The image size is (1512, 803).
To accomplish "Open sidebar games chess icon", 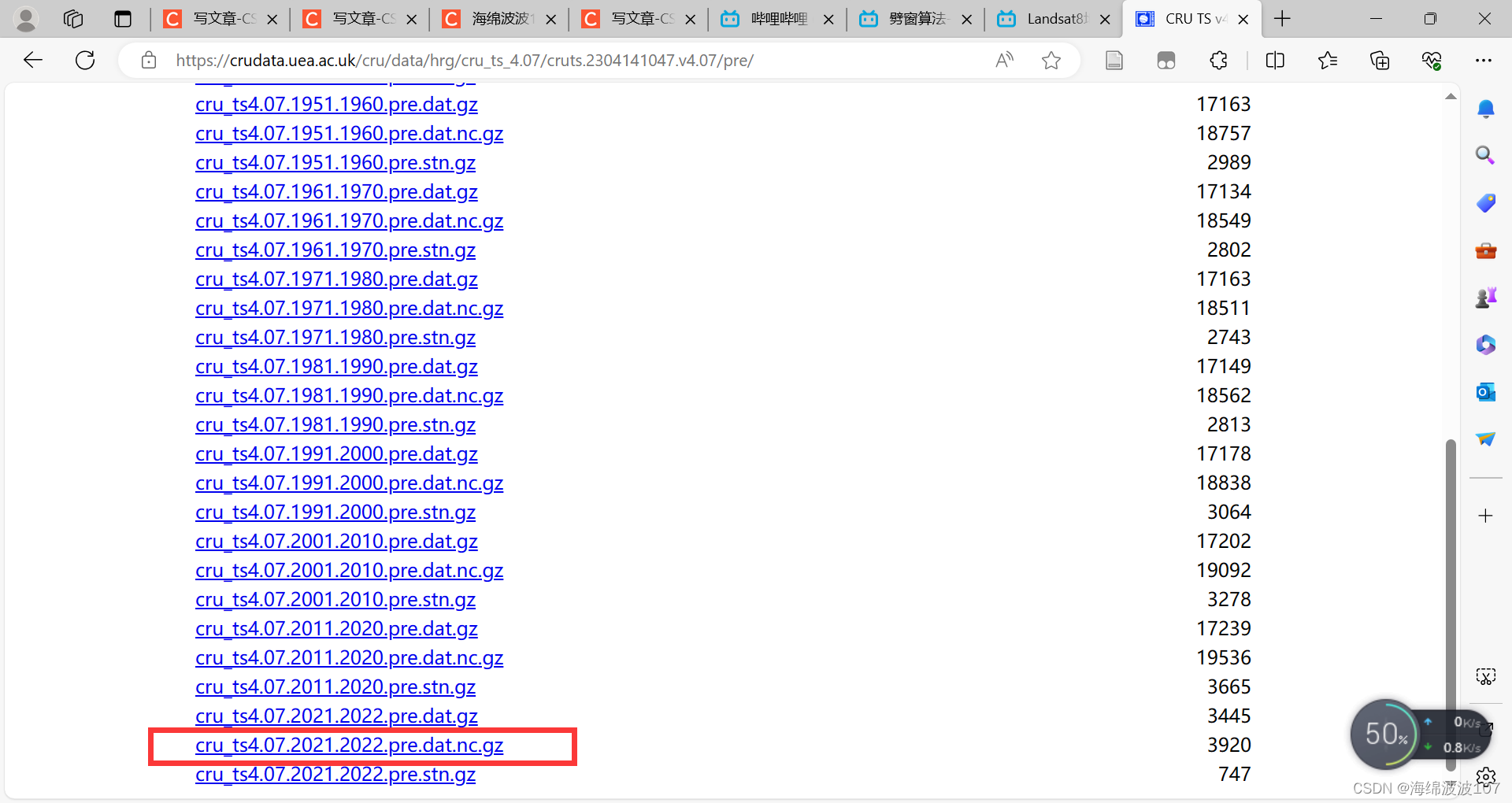I will coord(1486,298).
